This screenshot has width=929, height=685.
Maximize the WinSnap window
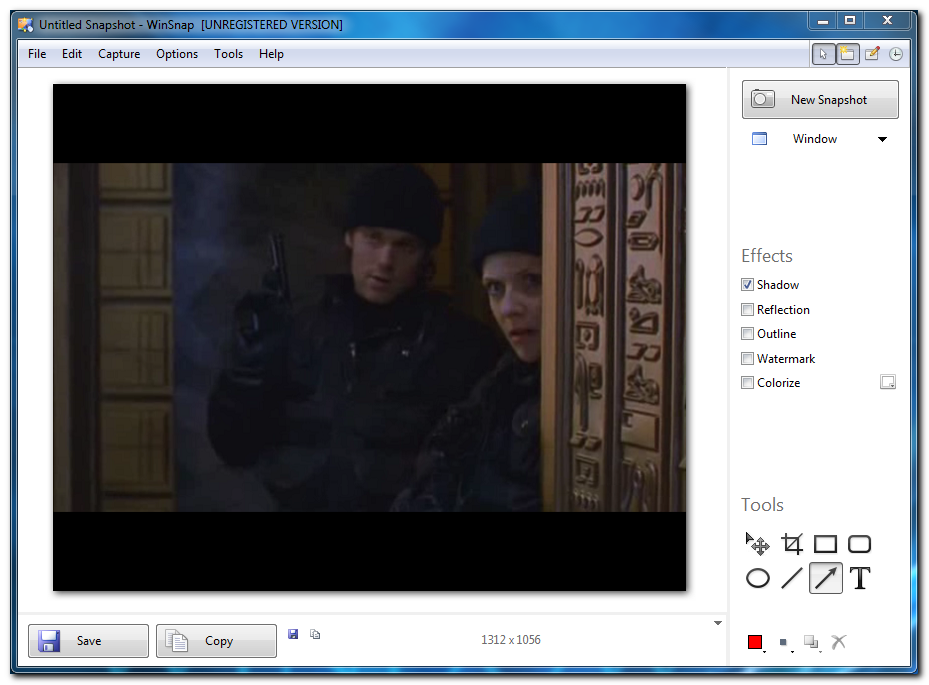pos(850,21)
